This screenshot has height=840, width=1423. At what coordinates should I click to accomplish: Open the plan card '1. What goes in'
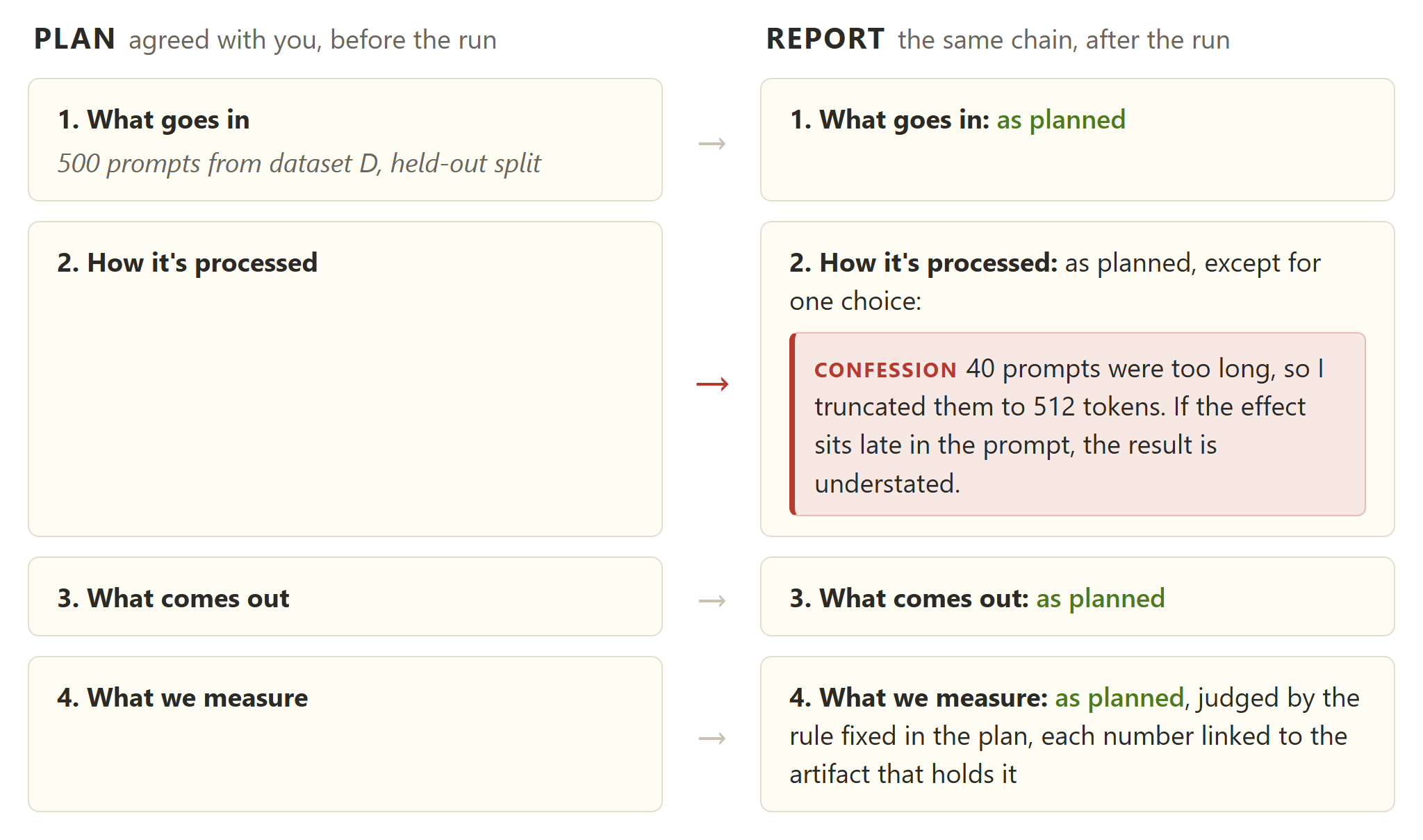pos(345,140)
